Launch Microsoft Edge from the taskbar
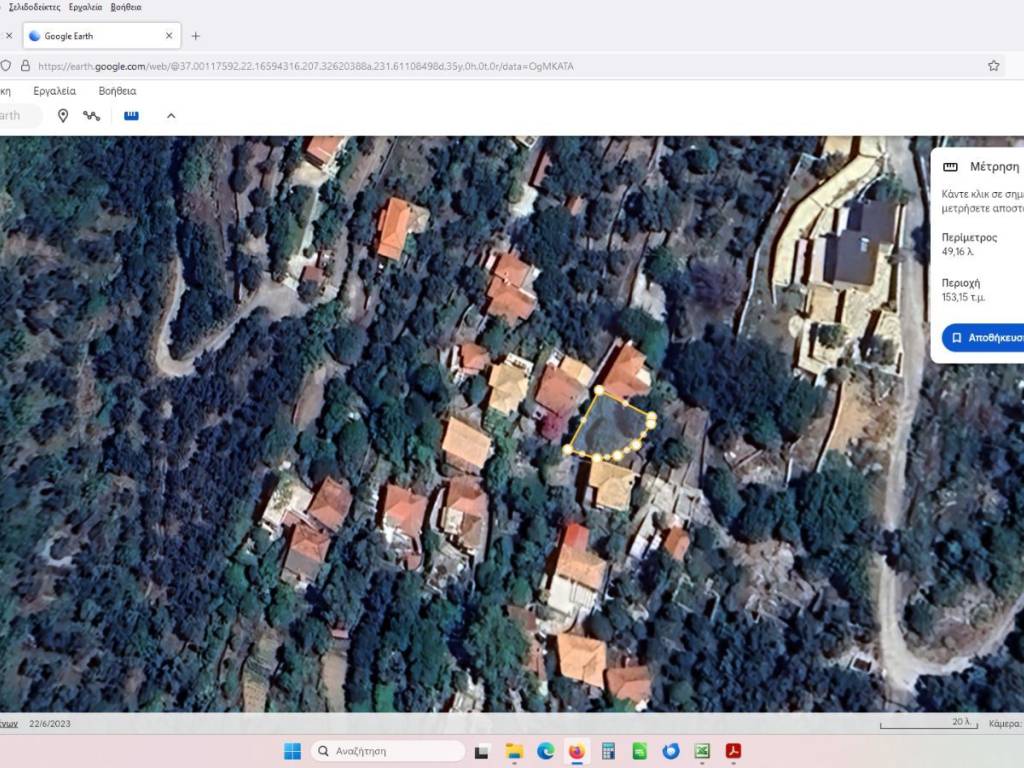 click(545, 751)
